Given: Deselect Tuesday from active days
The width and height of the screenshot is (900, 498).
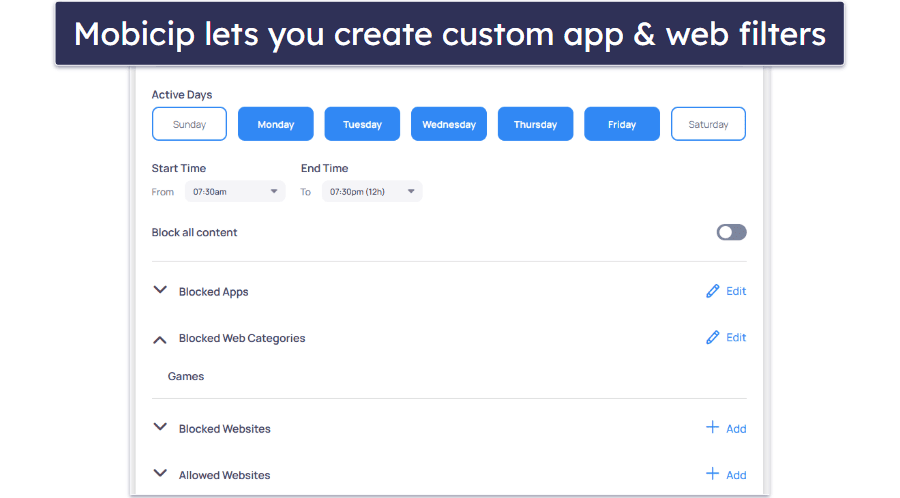Looking at the screenshot, I should [362, 124].
